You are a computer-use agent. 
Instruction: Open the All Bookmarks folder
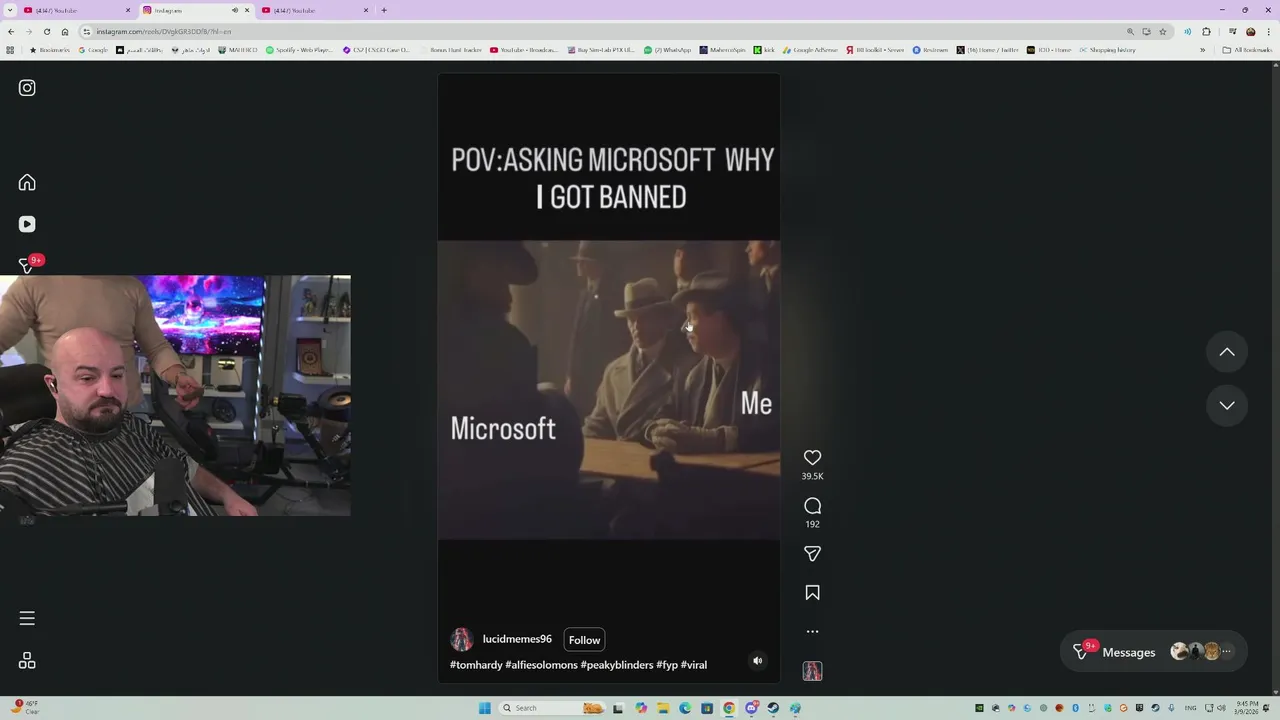pos(1247,50)
